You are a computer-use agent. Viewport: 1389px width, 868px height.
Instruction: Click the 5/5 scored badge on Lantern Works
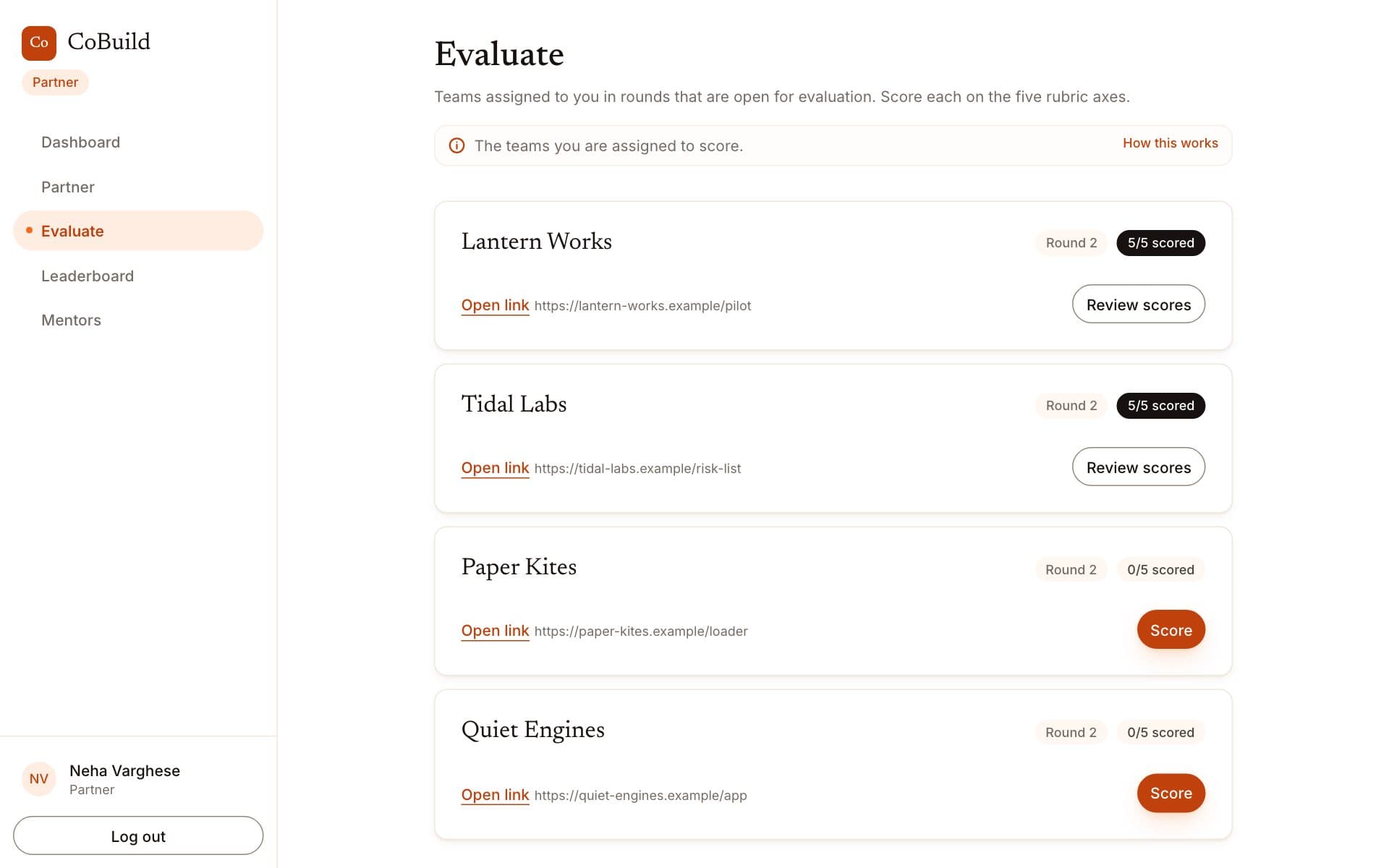pyautogui.click(x=1160, y=243)
